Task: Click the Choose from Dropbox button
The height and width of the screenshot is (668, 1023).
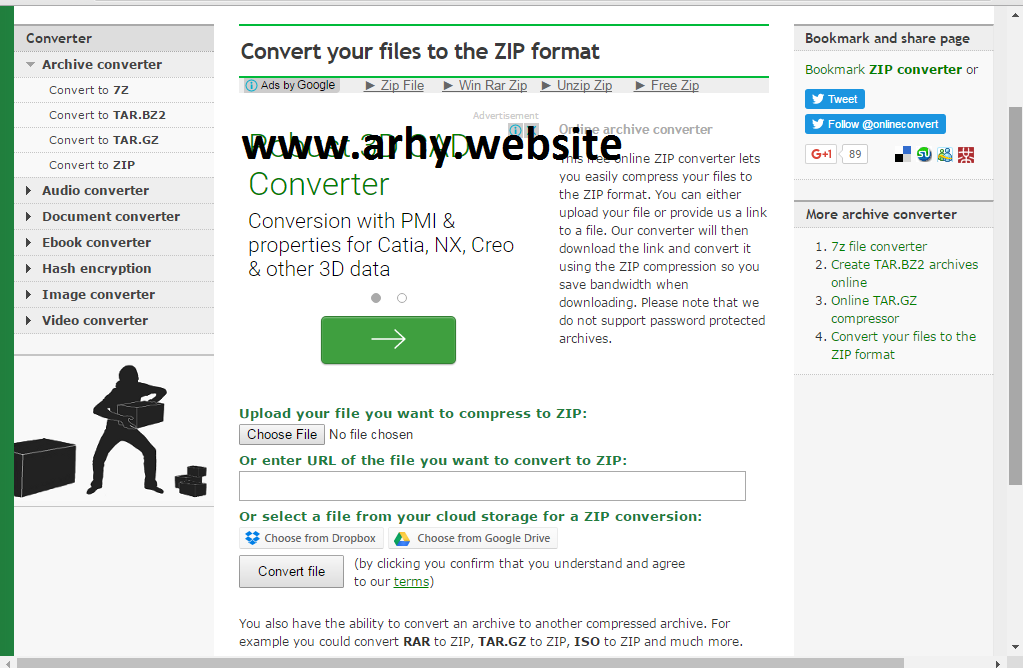Action: point(311,538)
